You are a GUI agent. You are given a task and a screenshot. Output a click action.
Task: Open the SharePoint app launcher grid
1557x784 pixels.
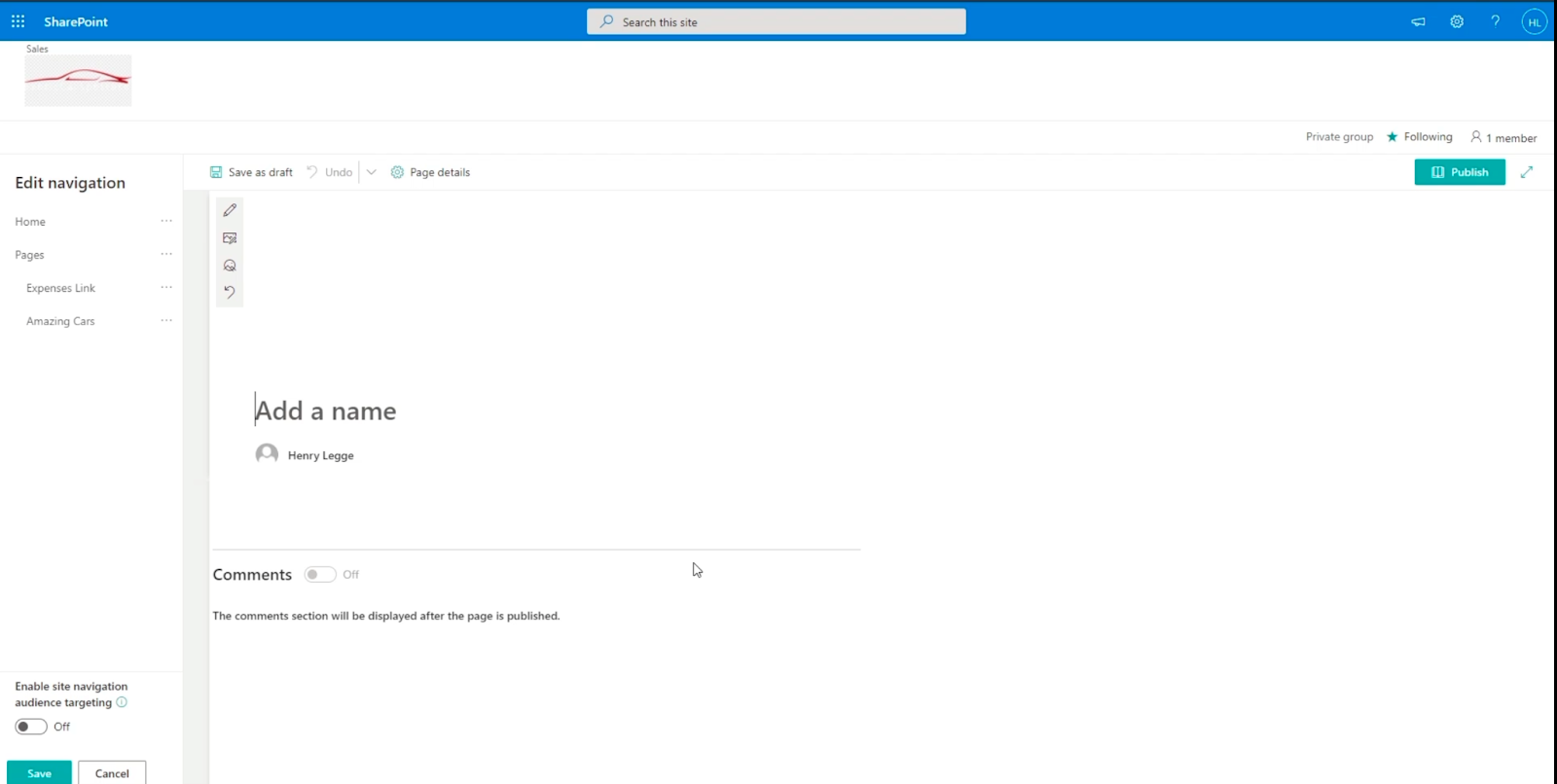pyautogui.click(x=18, y=21)
